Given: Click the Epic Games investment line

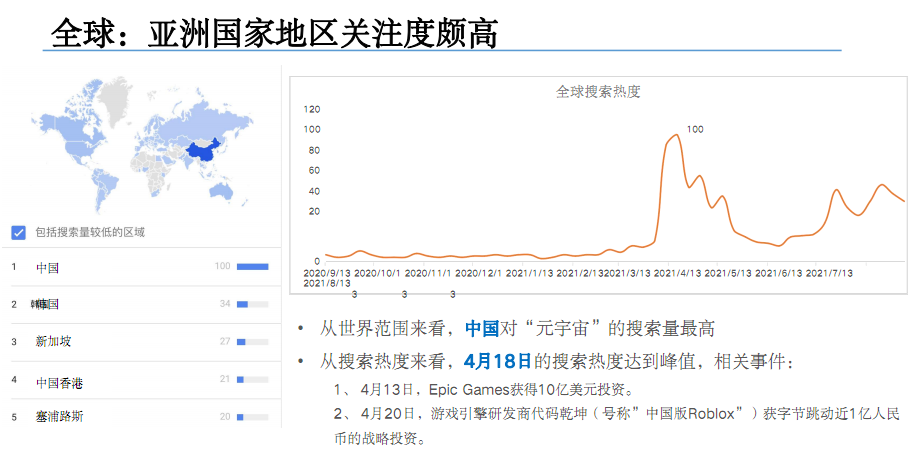Looking at the screenshot, I should (x=496, y=390).
